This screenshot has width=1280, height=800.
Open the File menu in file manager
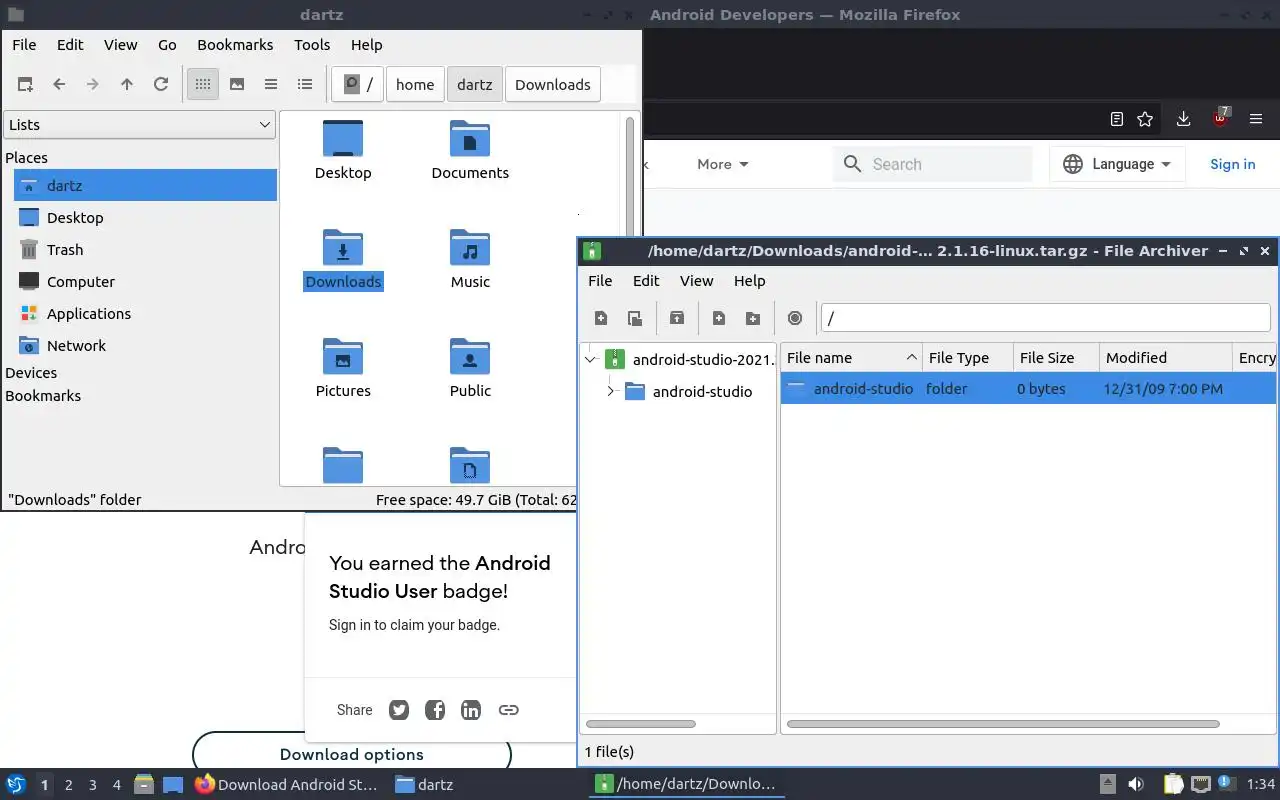point(24,45)
